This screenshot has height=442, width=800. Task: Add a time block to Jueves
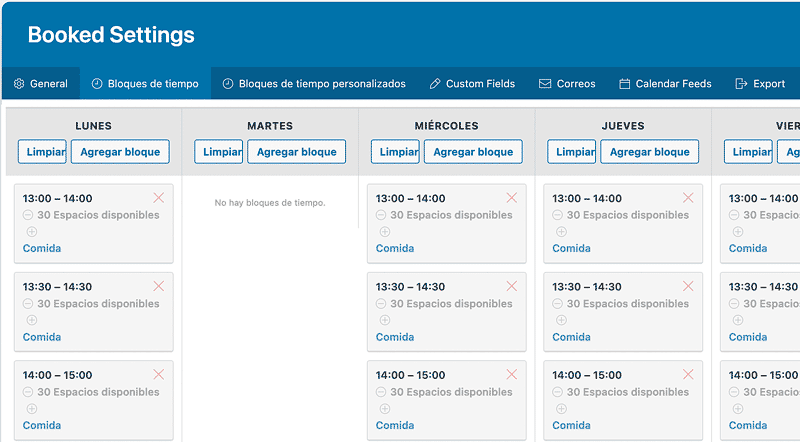click(x=649, y=152)
